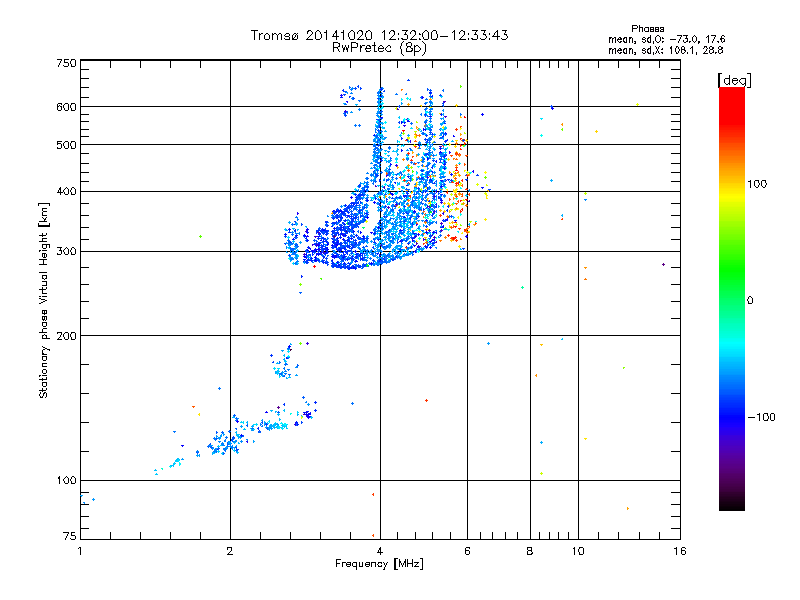Click the y-axis tick label "75"

[x=70, y=536]
